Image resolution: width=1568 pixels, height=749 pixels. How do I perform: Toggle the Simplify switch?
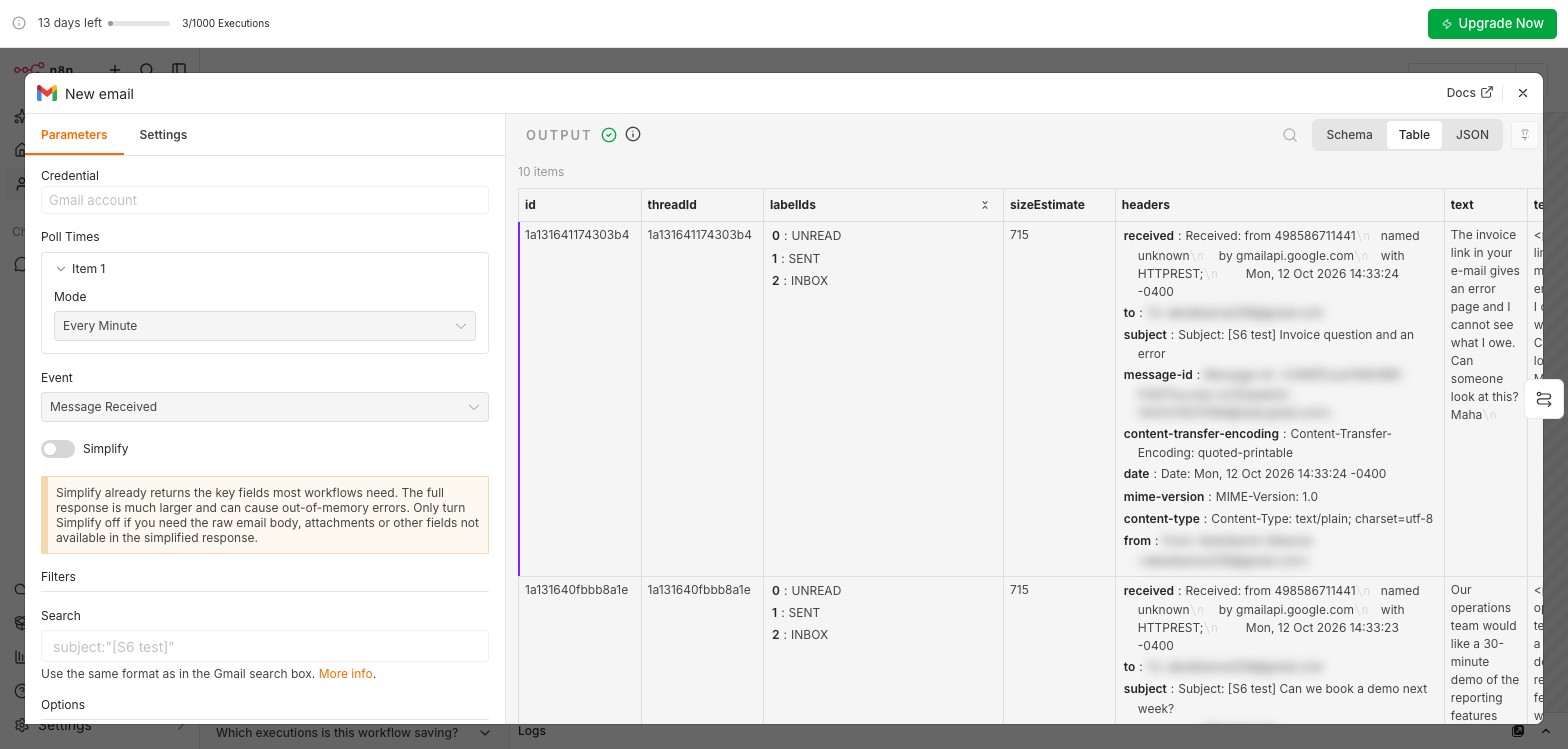point(58,449)
